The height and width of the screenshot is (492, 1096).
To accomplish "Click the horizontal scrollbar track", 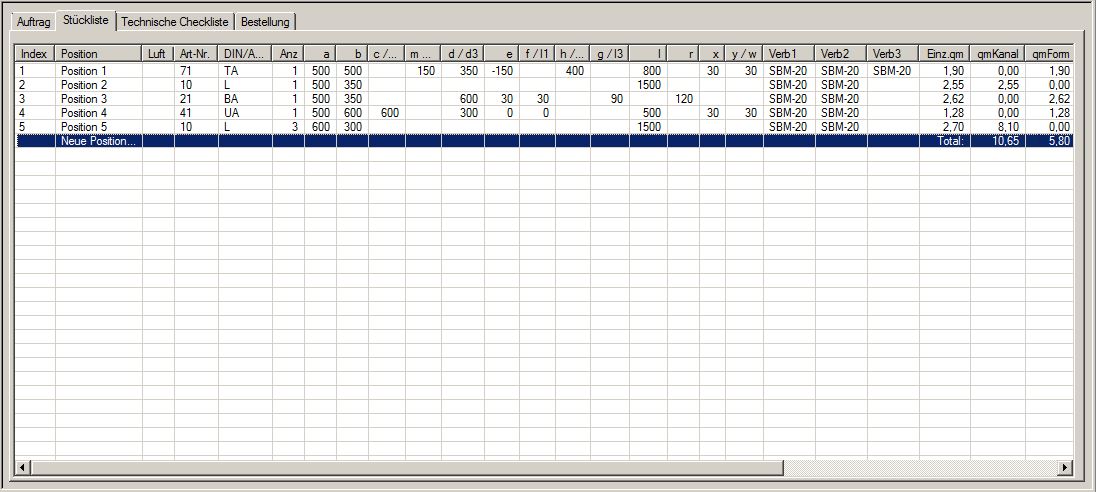I will (x=540, y=467).
